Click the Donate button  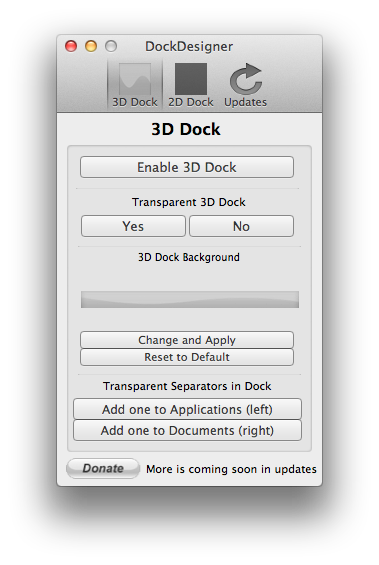coord(103,468)
